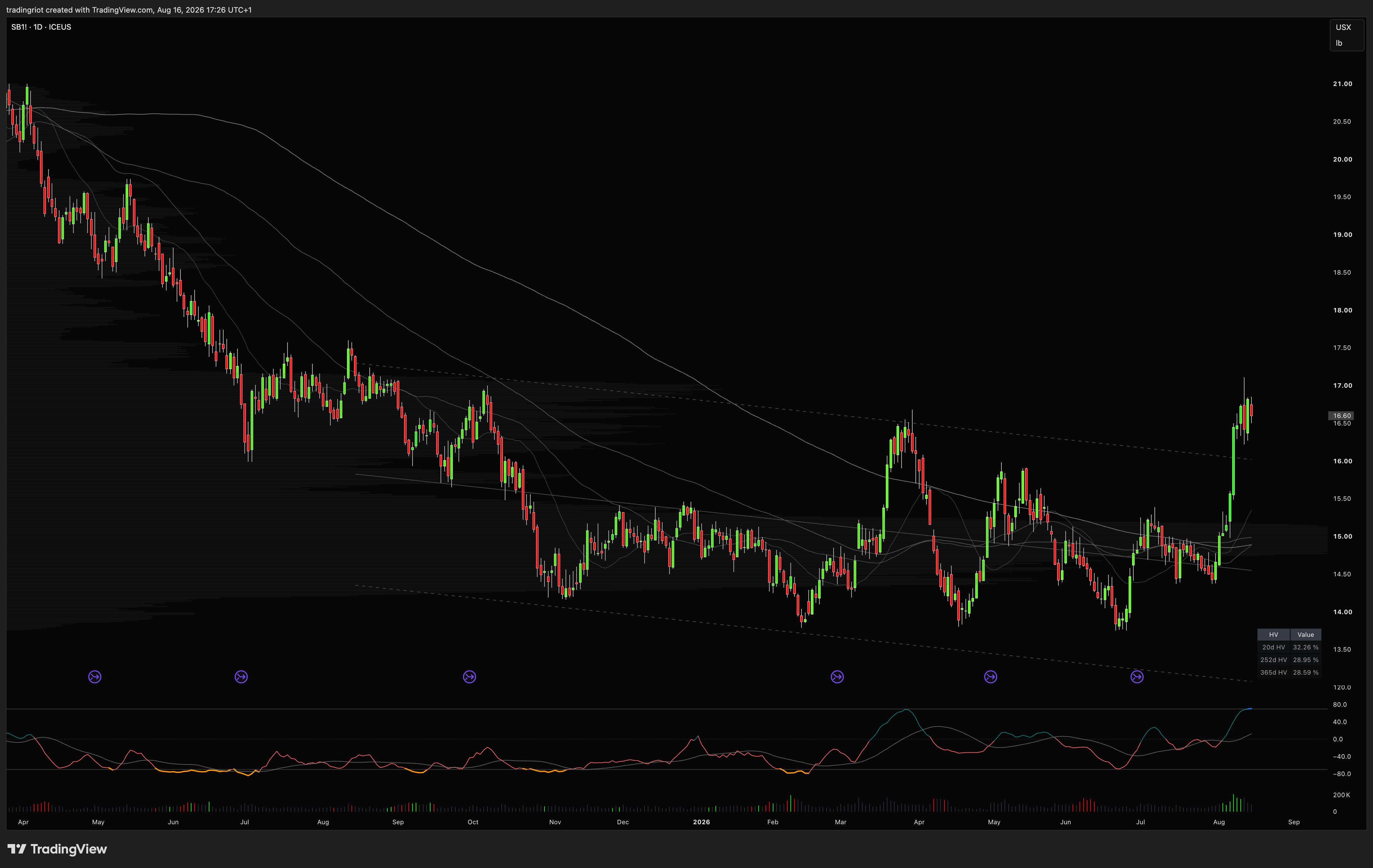Click the 28.59 % value cell
The width and height of the screenshot is (1373, 868).
coord(1306,672)
